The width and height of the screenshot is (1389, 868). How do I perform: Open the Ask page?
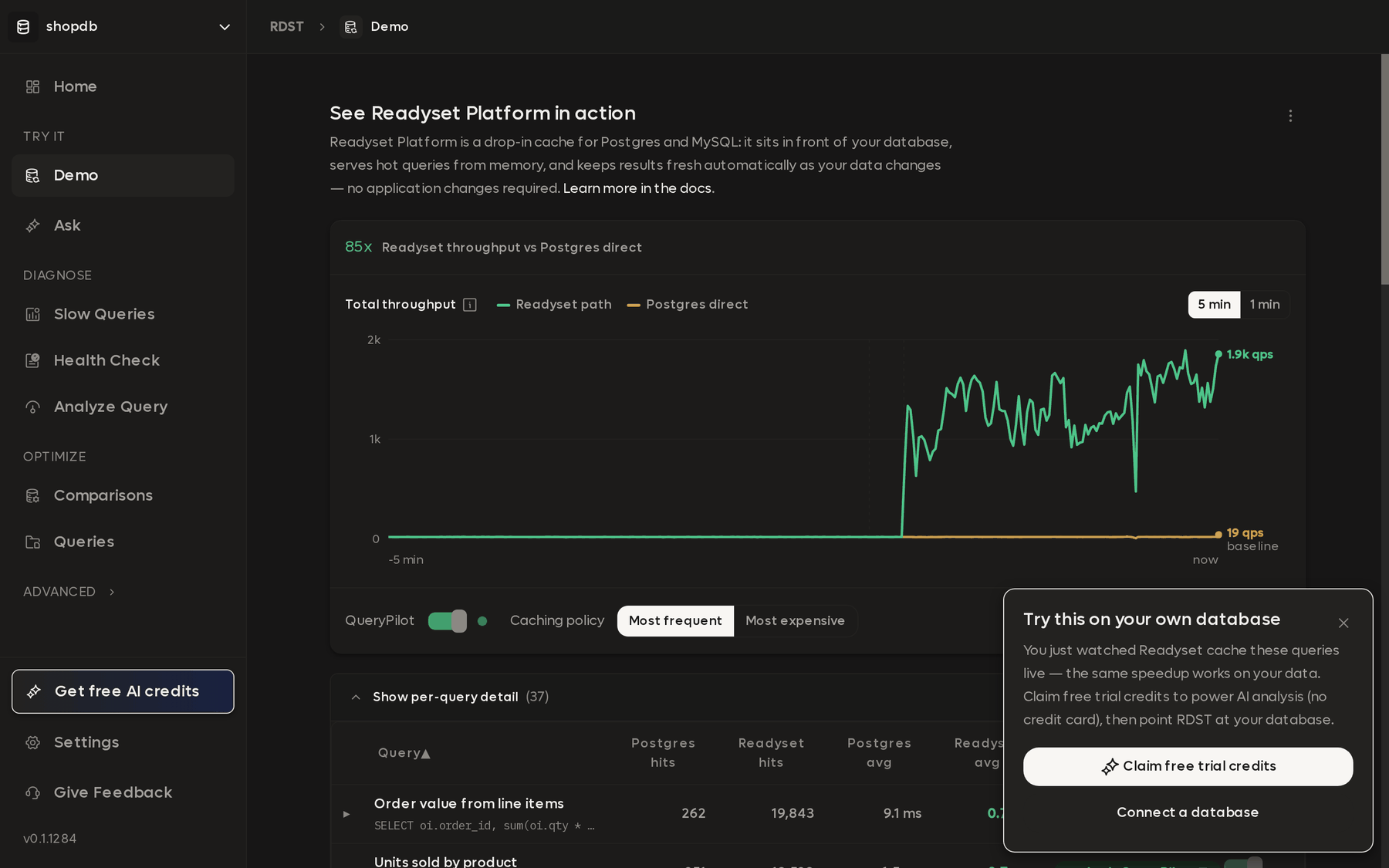(123, 225)
